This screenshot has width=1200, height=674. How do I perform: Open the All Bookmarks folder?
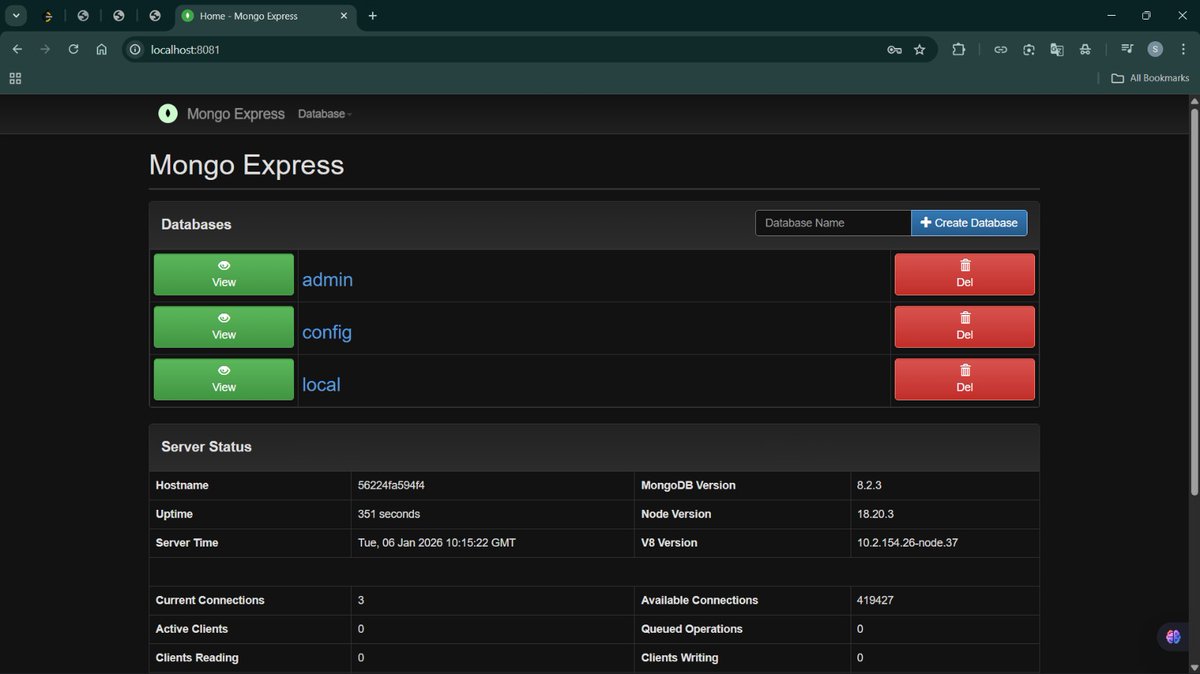(1150, 78)
